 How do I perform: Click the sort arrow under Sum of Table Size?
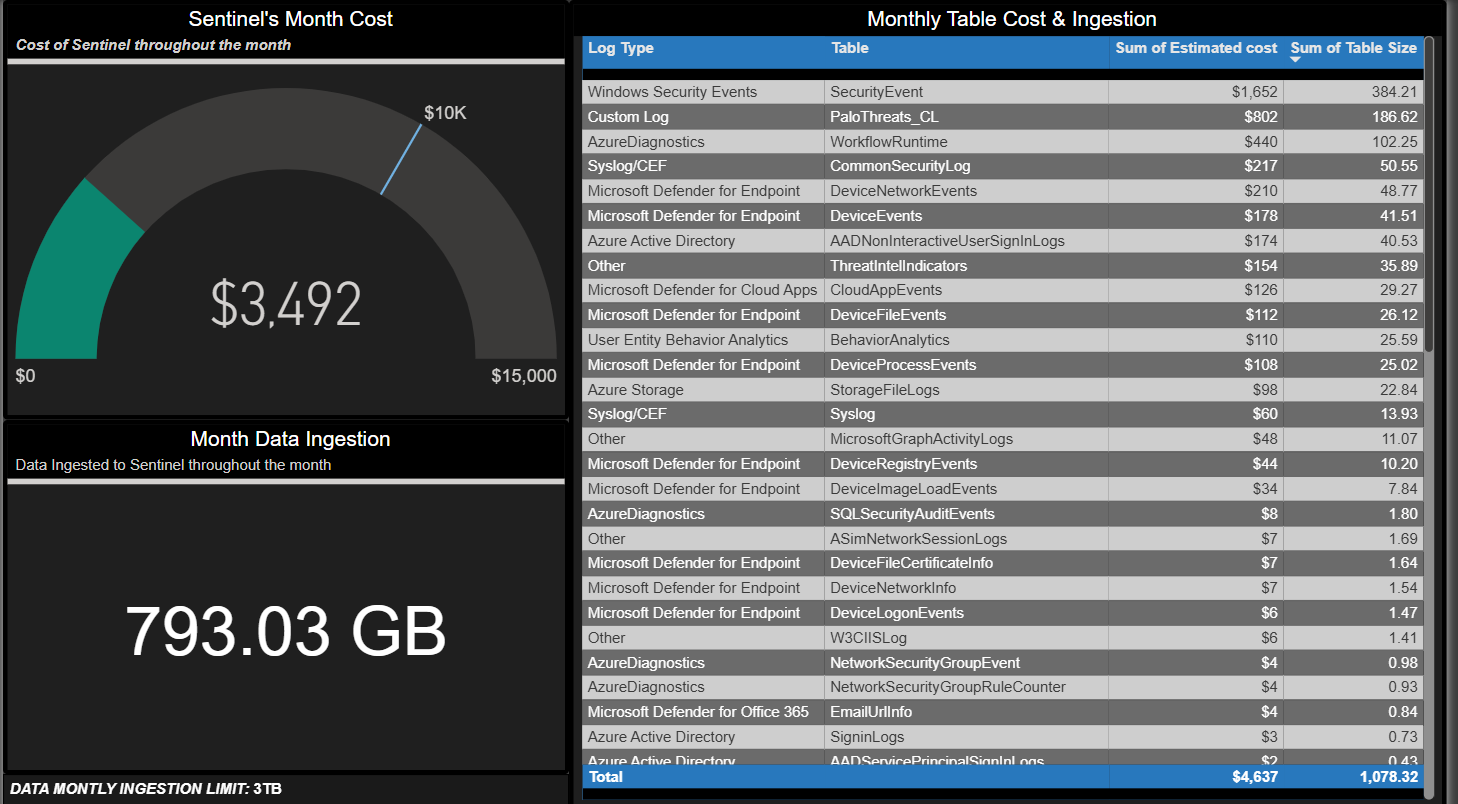[x=1296, y=60]
